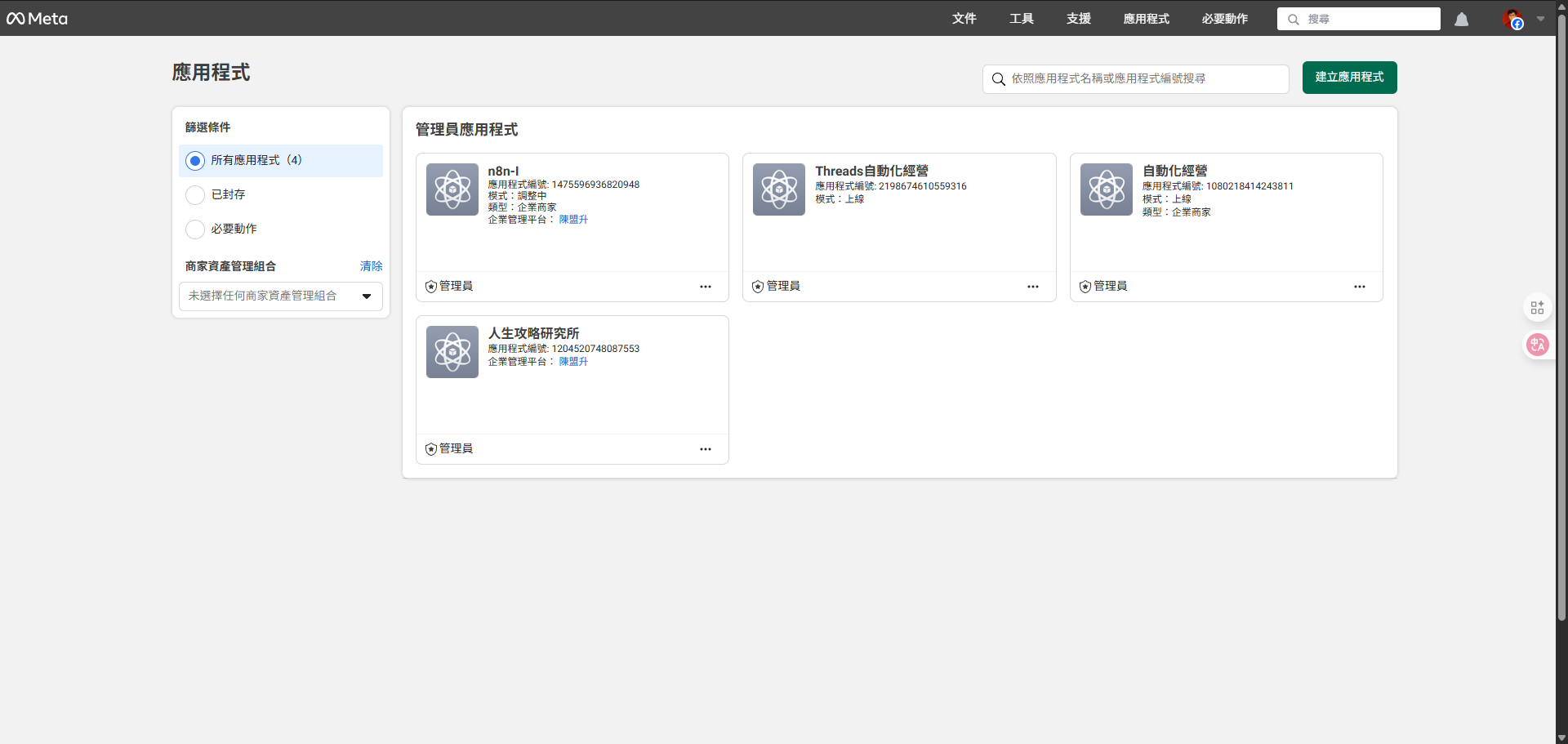
Task: Click inside the app name search field
Action: [x=1135, y=79]
